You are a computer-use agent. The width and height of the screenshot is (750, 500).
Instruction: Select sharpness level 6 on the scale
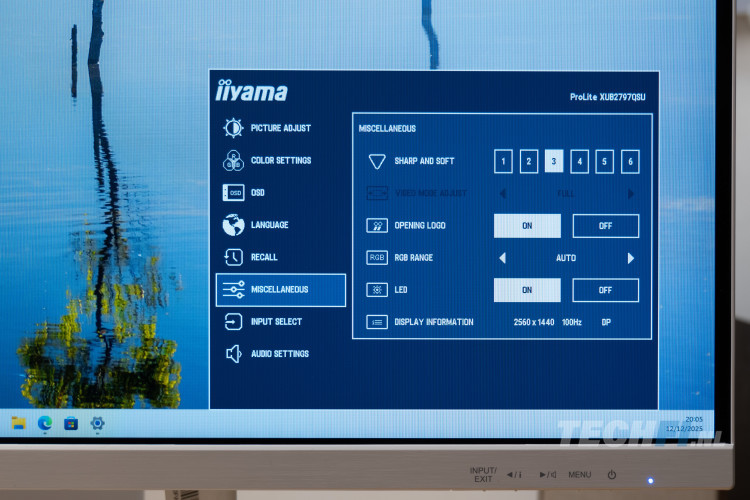[x=630, y=161]
